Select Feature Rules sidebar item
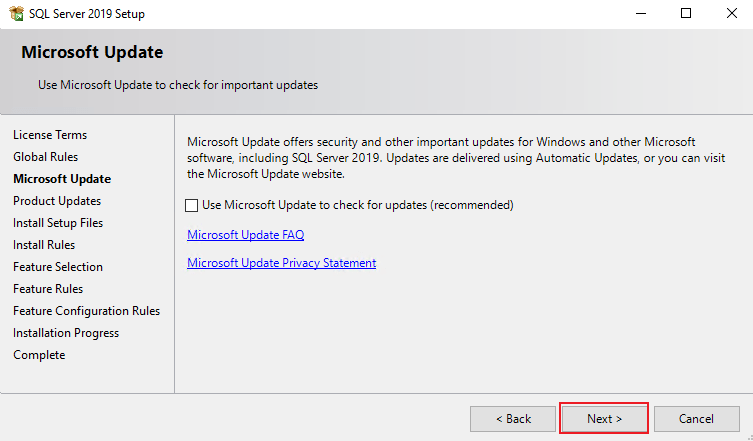753x441 pixels. [48, 289]
